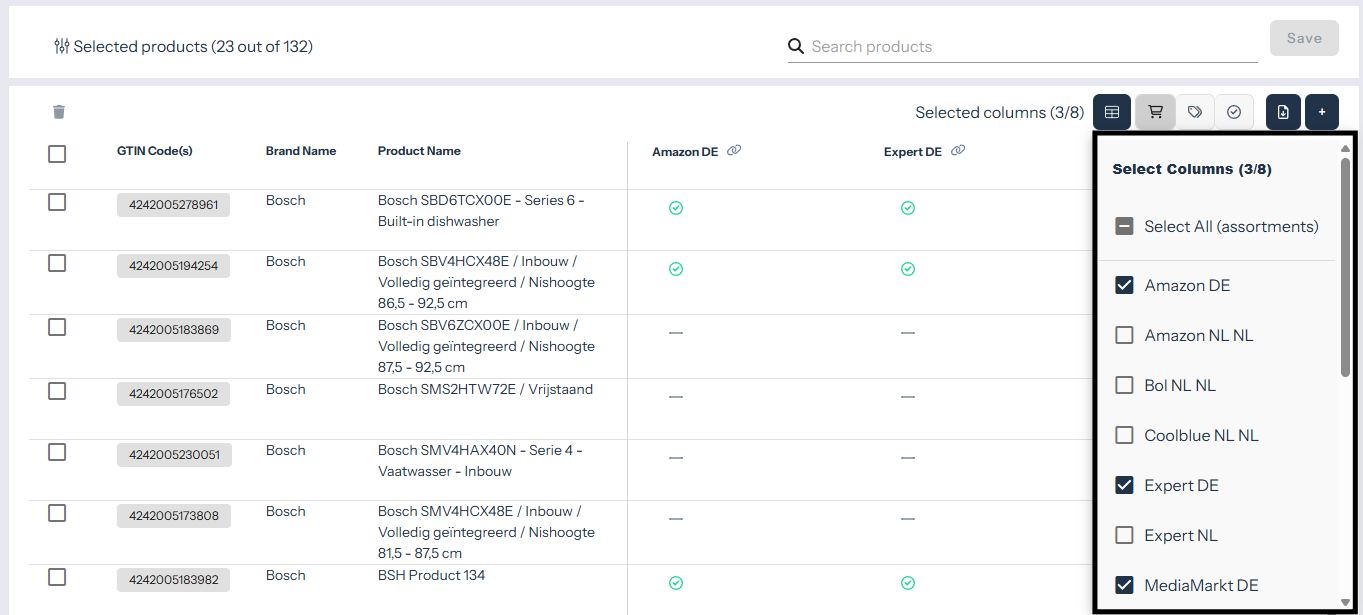Click the download file export icon
Image resolution: width=1363 pixels, height=615 pixels.
pos(1283,112)
